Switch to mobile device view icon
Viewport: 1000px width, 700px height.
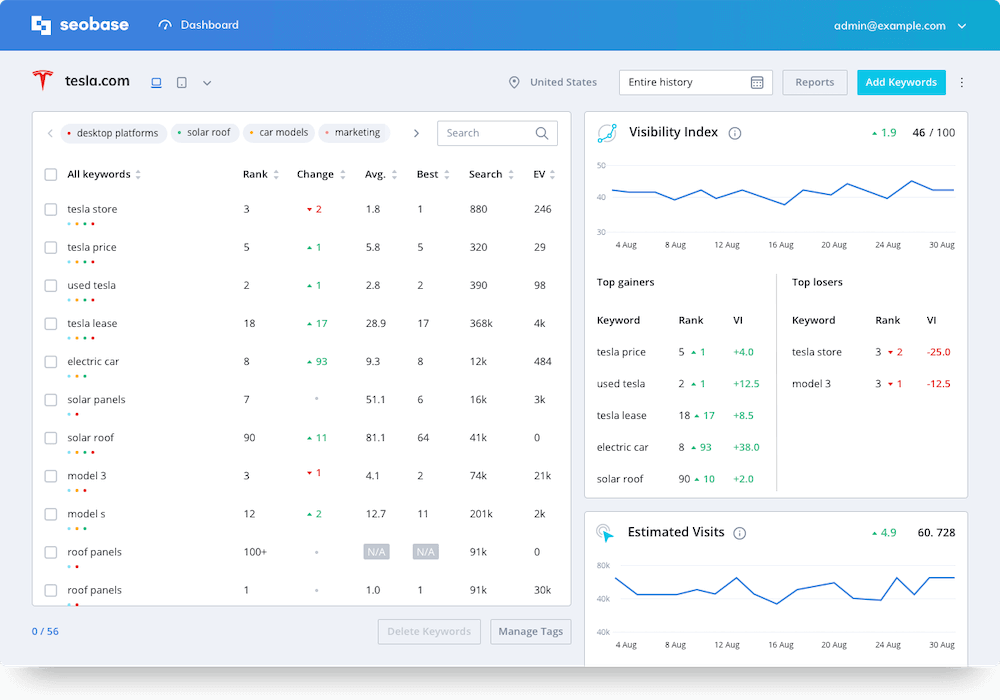pyautogui.click(x=182, y=82)
